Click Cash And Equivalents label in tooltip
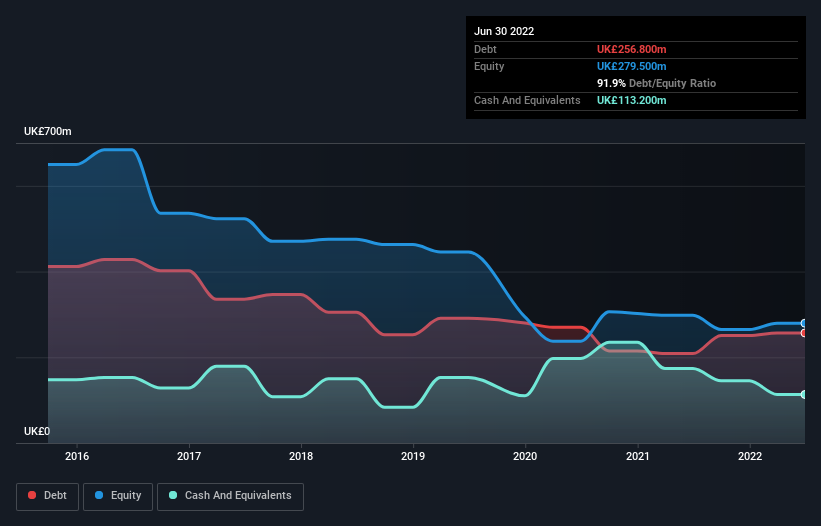The height and width of the screenshot is (526, 821). pos(527,100)
